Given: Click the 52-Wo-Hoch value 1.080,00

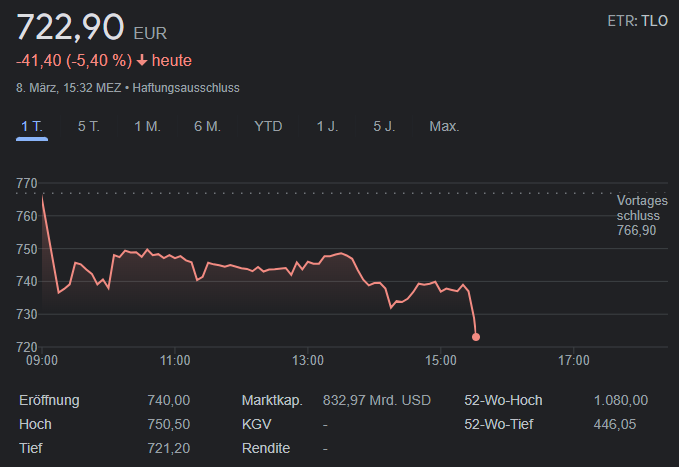Looking at the screenshot, I should 618,400.
